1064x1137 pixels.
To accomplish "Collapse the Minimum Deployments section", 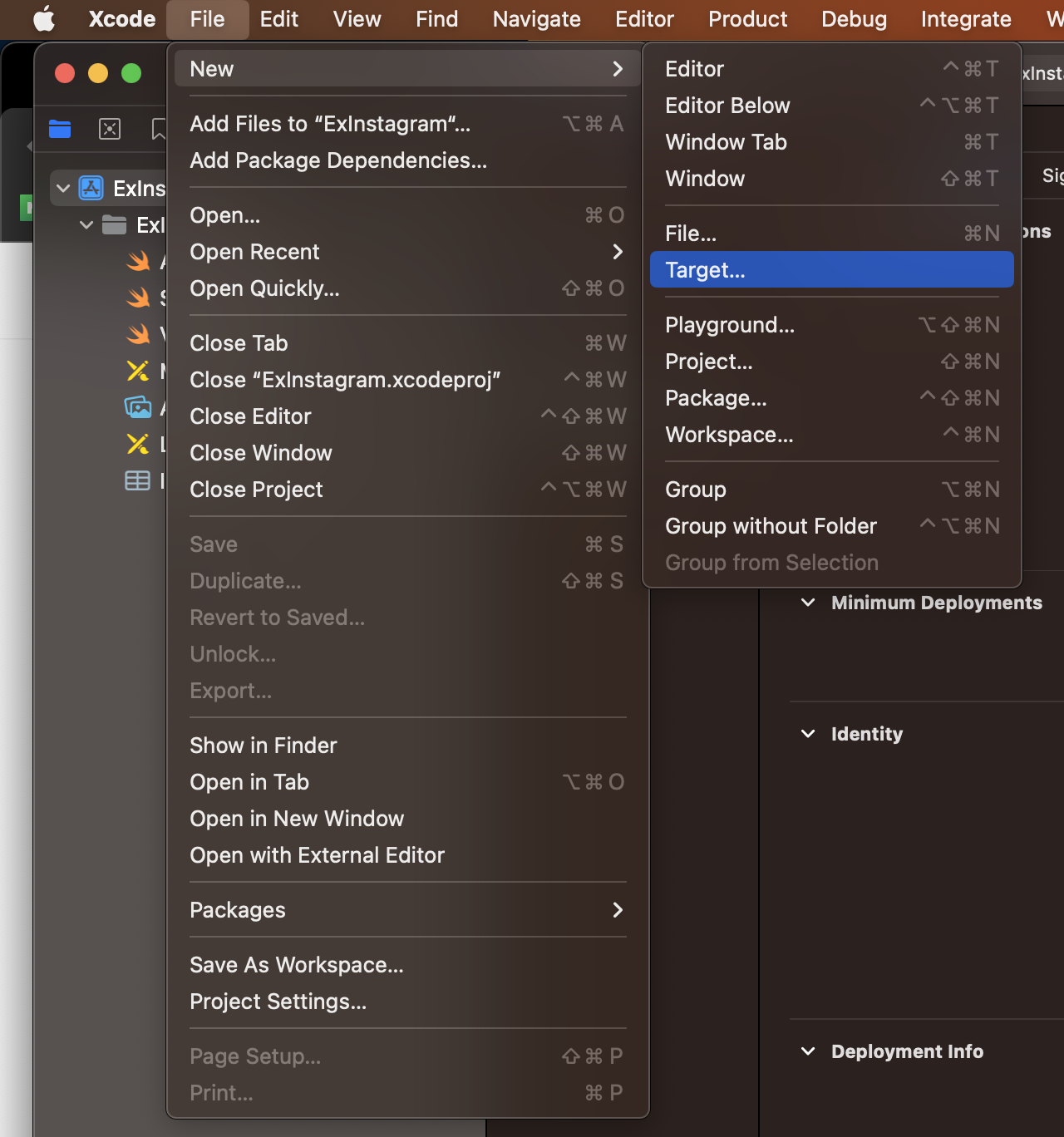I will click(808, 603).
